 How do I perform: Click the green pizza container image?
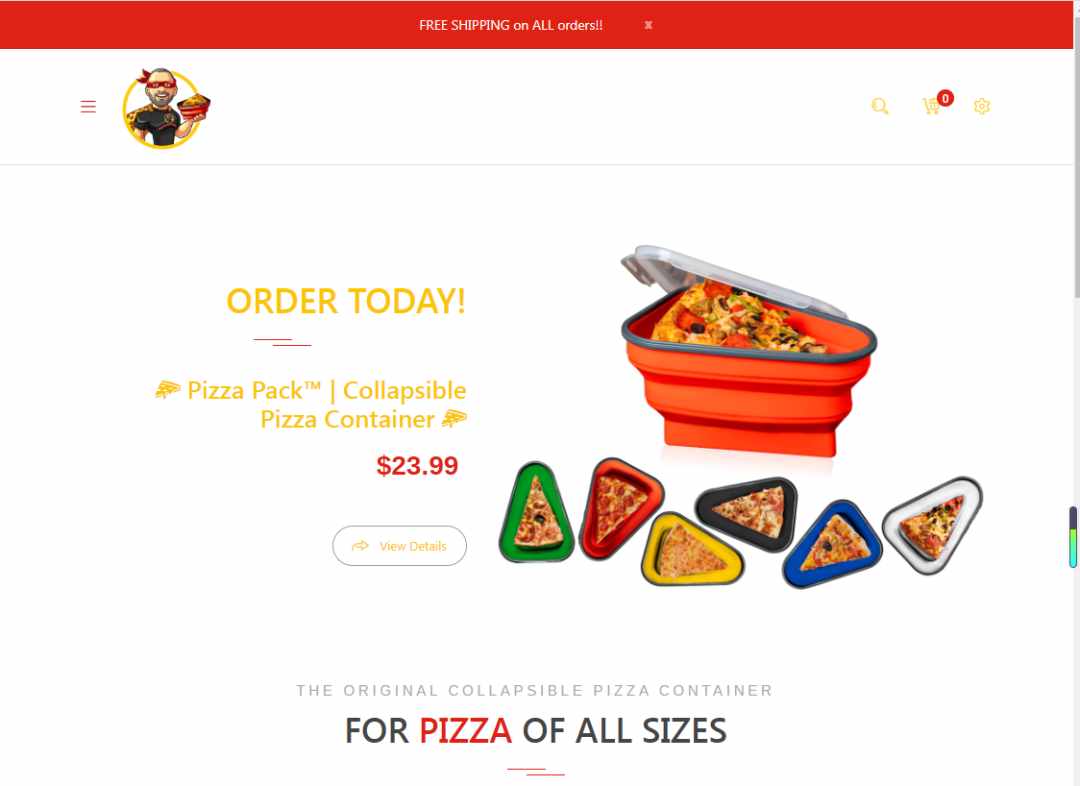click(536, 512)
